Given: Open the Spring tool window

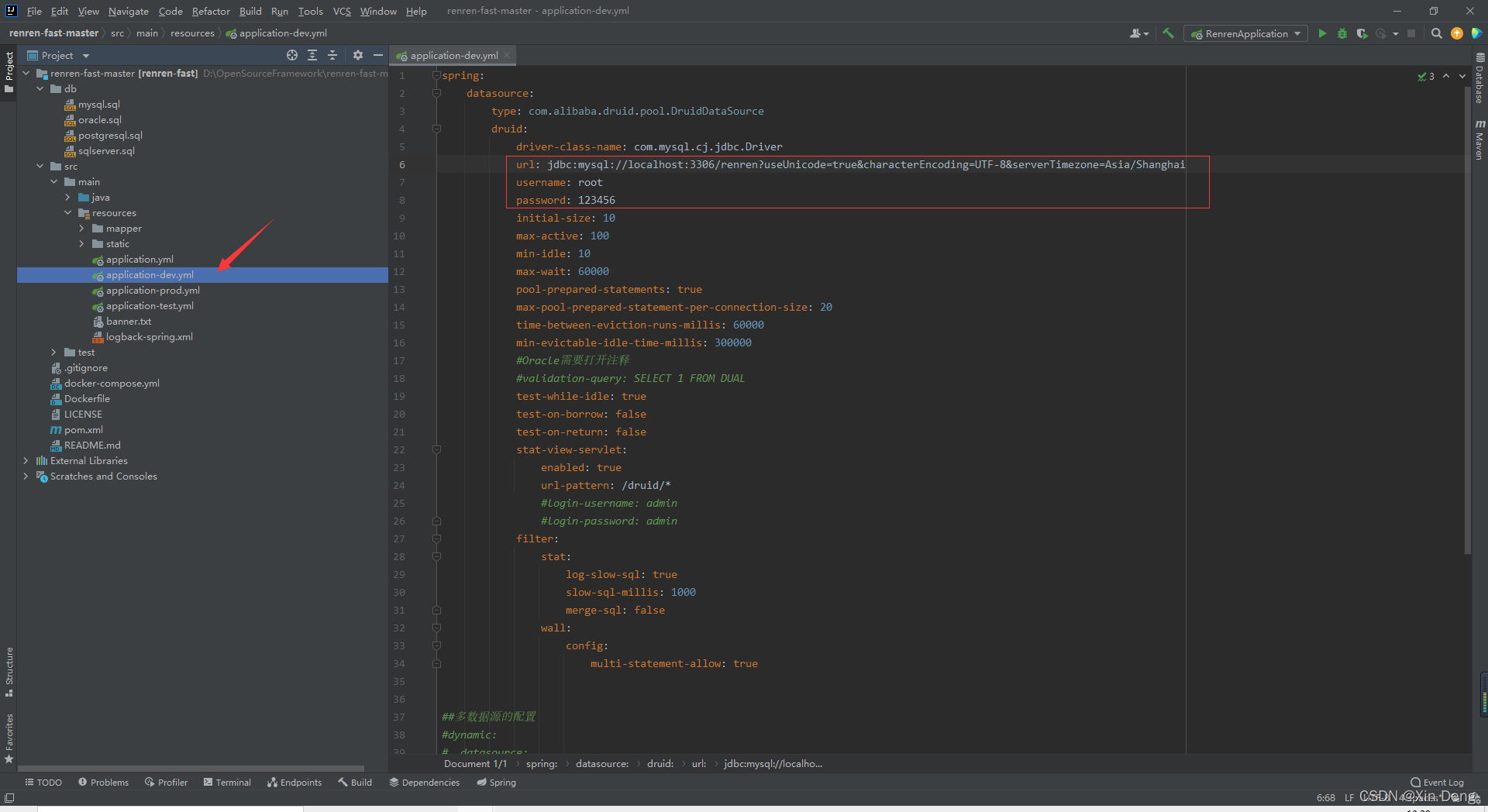Looking at the screenshot, I should [496, 783].
